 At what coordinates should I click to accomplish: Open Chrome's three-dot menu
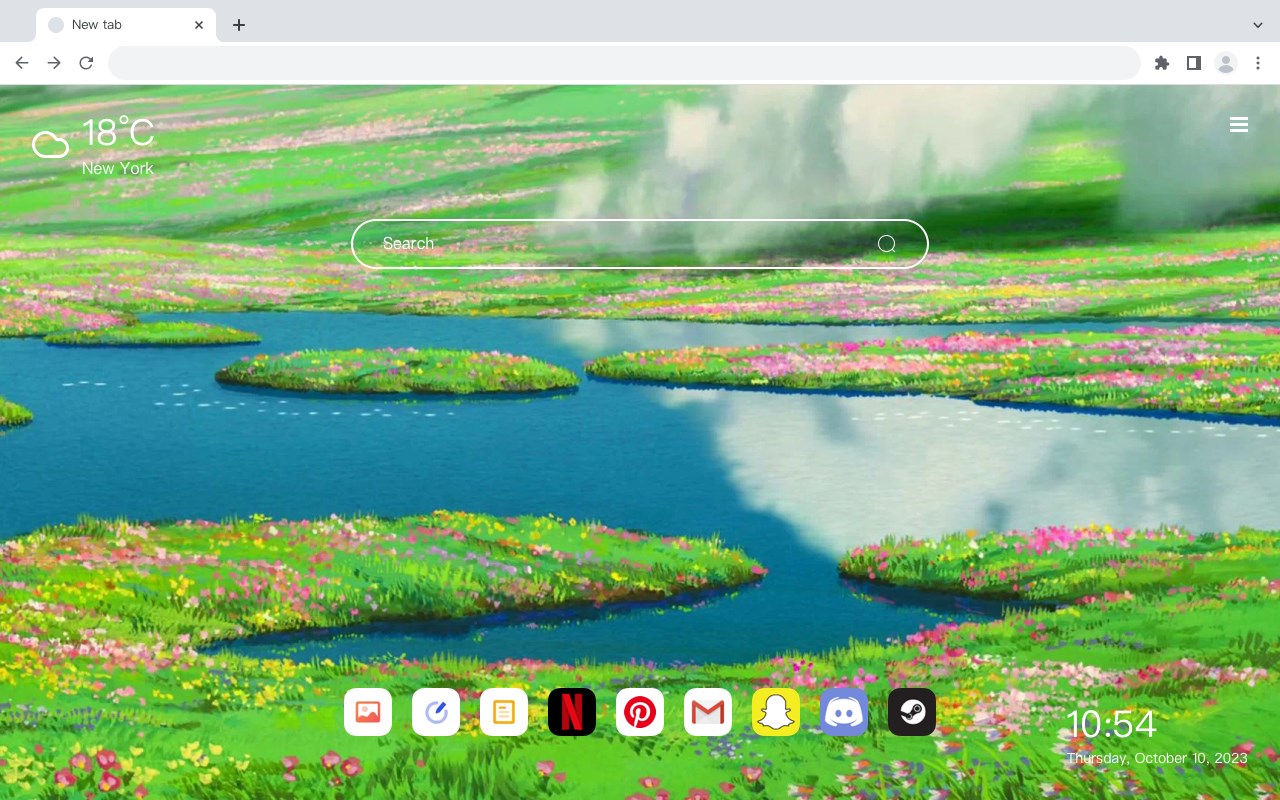1258,63
